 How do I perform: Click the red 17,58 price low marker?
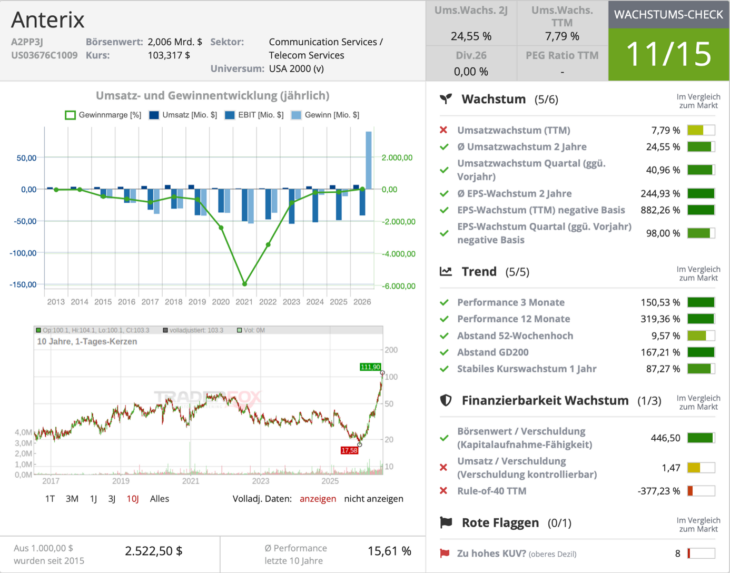(349, 450)
